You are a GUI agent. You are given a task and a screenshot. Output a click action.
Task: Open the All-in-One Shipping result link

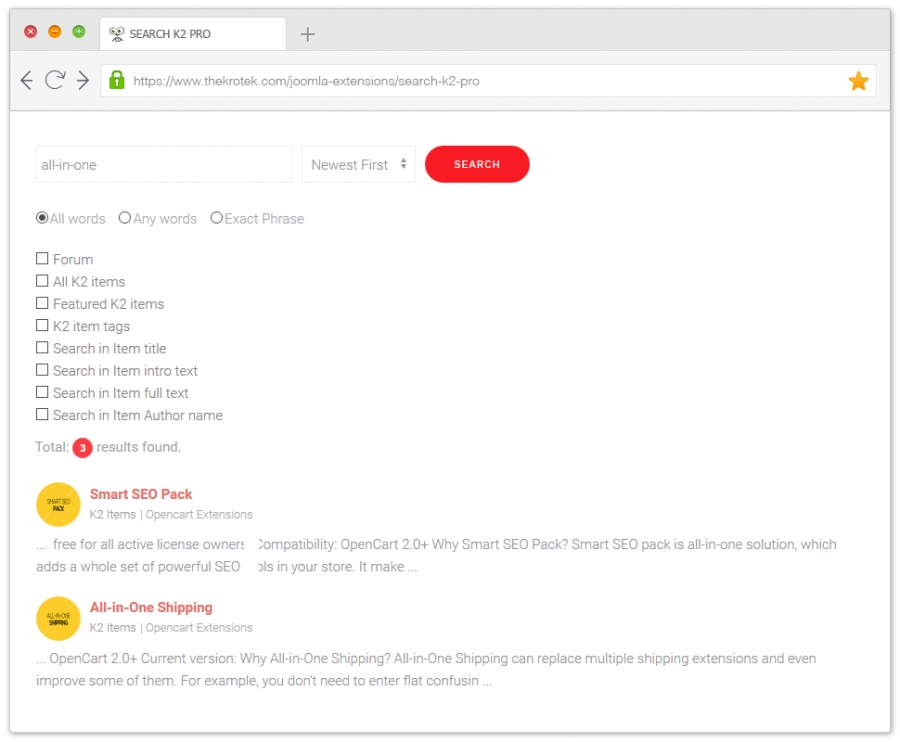pyautogui.click(x=151, y=607)
